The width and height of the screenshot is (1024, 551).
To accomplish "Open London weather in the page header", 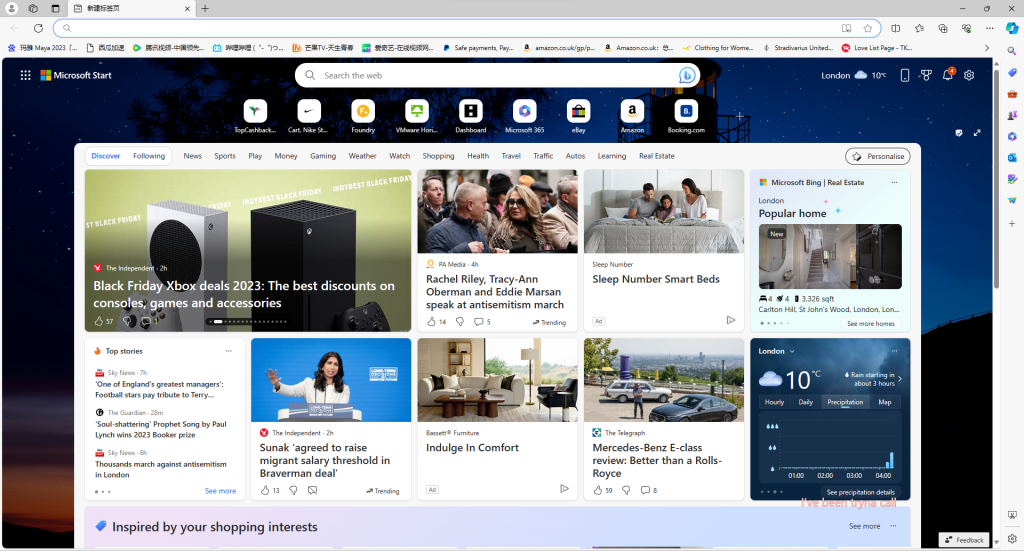I will pyautogui.click(x=853, y=75).
